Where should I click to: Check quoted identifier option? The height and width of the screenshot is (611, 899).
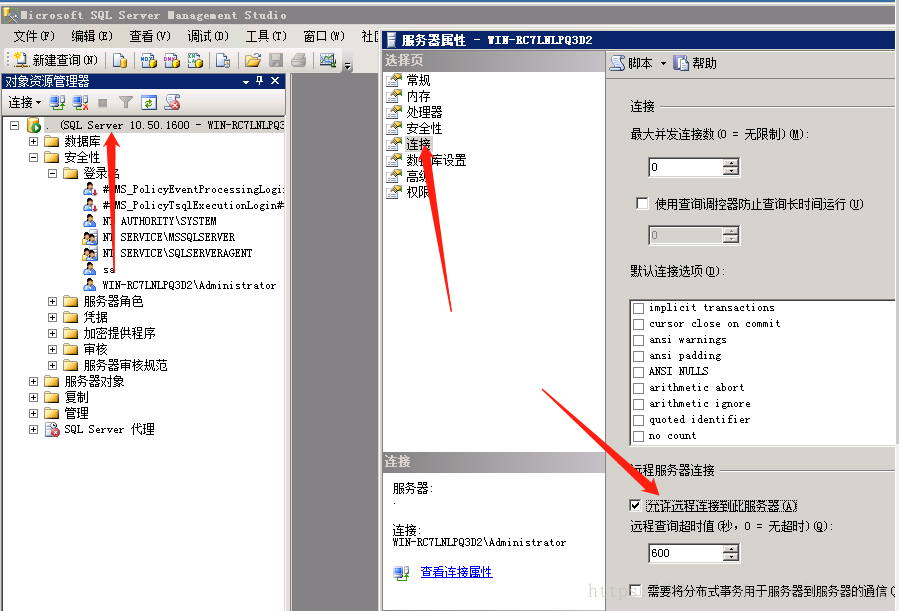click(x=639, y=421)
